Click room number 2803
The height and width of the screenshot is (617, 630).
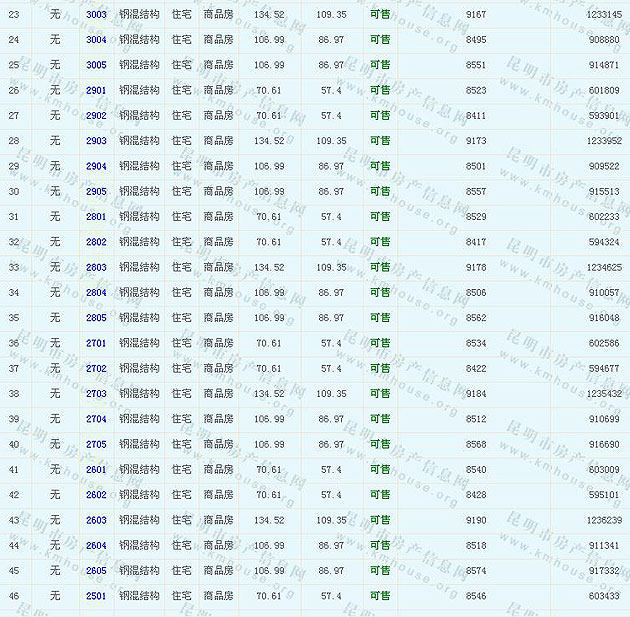click(x=96, y=268)
